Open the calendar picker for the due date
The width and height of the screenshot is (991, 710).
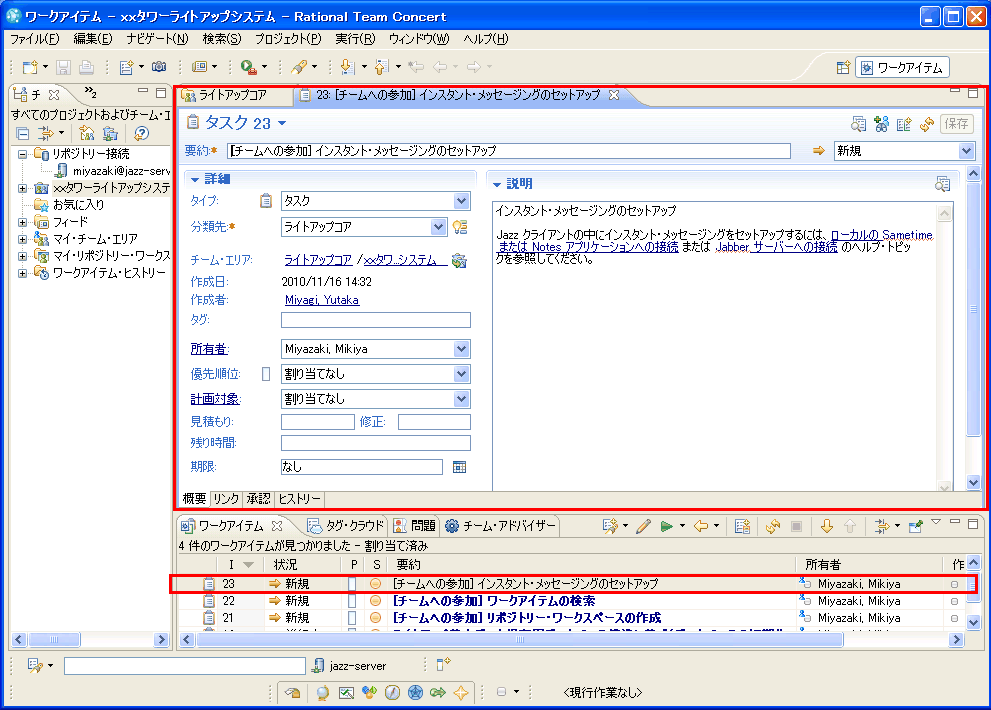pyautogui.click(x=459, y=467)
